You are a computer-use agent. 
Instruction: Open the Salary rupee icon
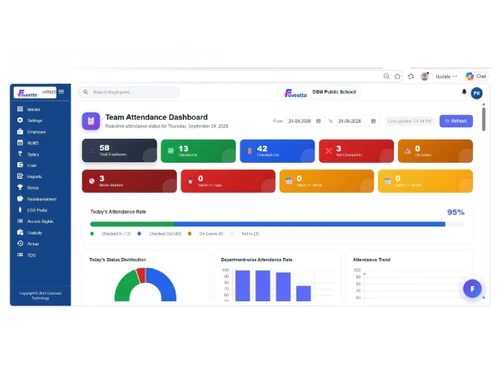tap(20, 154)
